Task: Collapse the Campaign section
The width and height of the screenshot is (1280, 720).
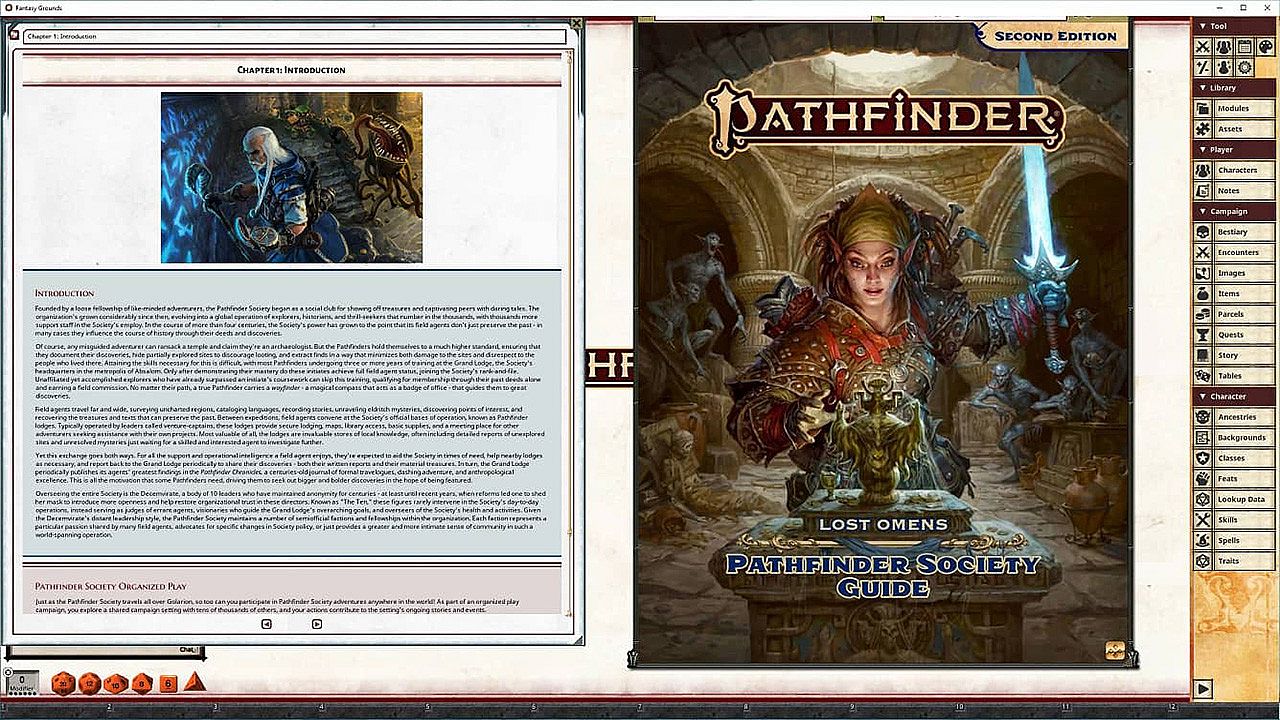Action: point(1235,212)
